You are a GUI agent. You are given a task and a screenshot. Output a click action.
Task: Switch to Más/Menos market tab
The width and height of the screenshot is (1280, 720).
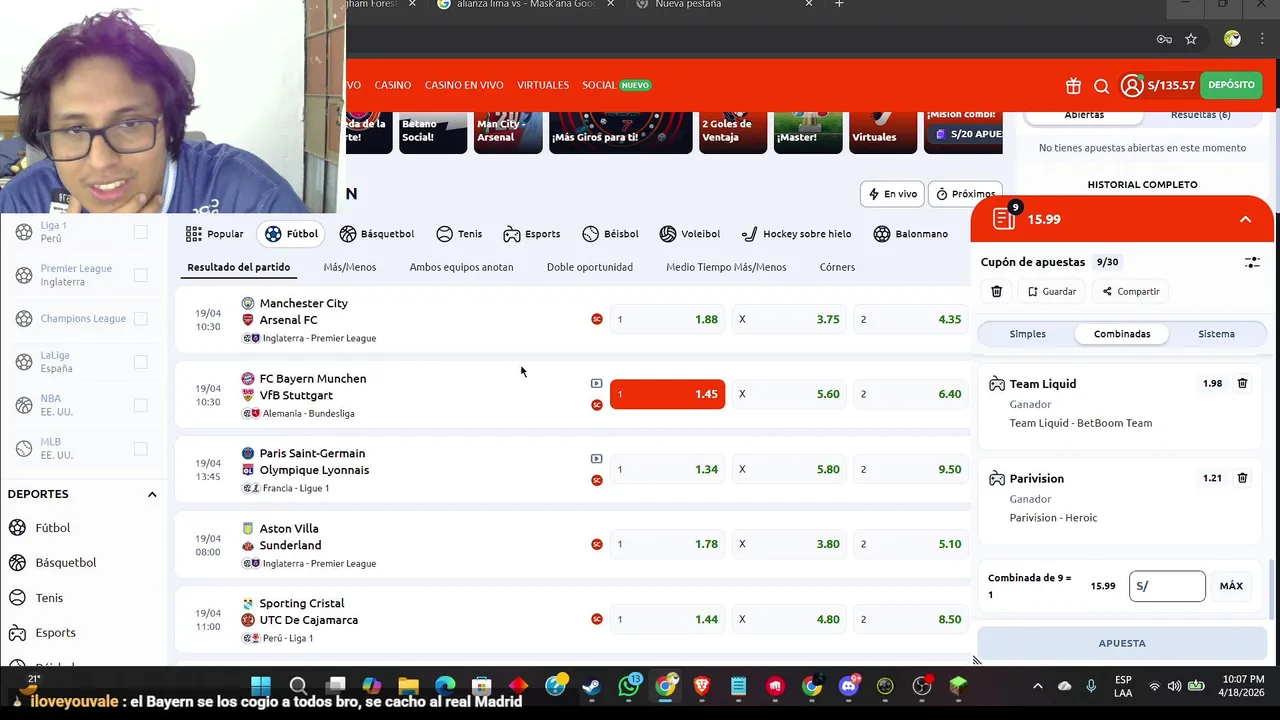(350, 267)
